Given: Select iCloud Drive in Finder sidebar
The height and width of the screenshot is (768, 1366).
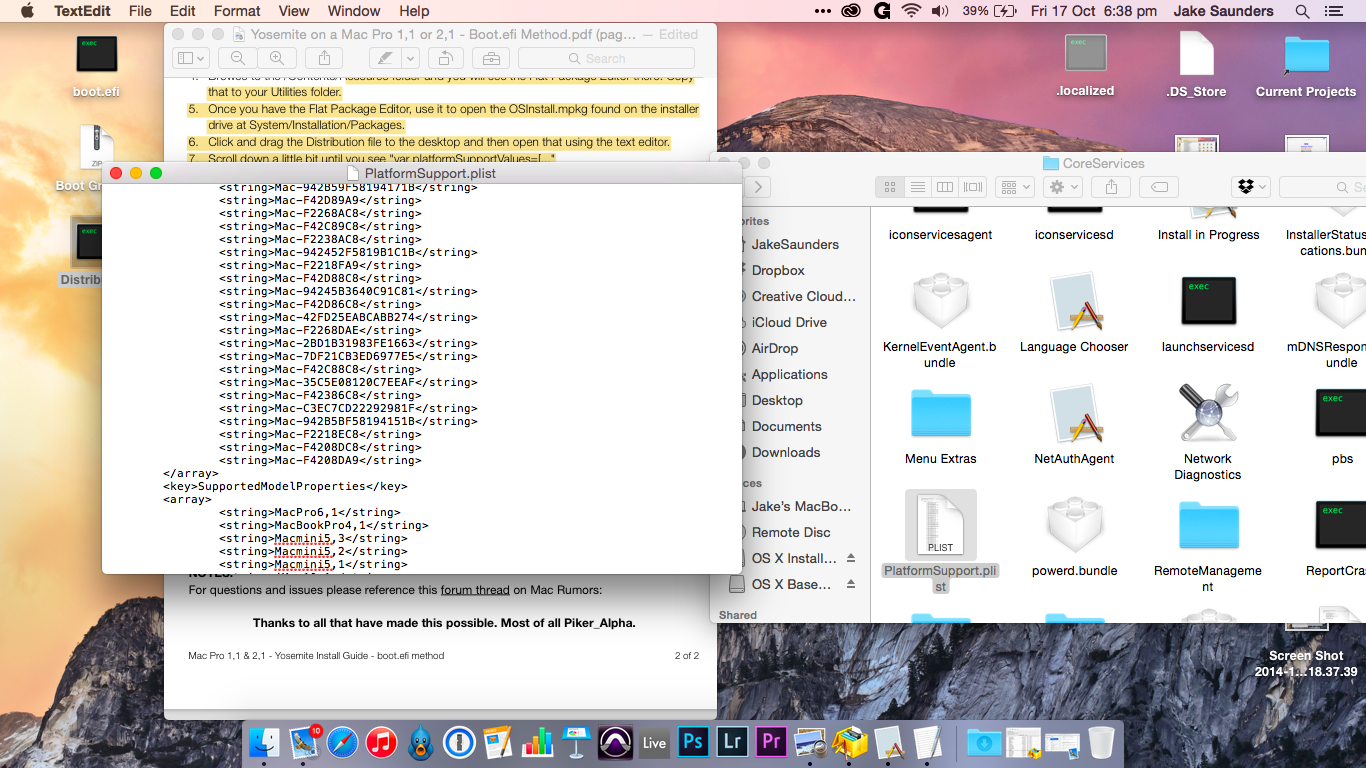Looking at the screenshot, I should click(790, 322).
